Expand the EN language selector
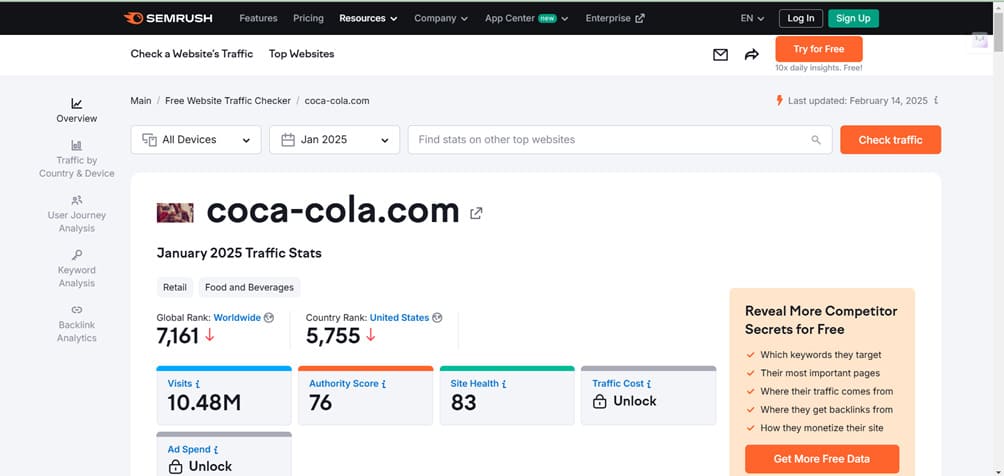 tap(752, 18)
